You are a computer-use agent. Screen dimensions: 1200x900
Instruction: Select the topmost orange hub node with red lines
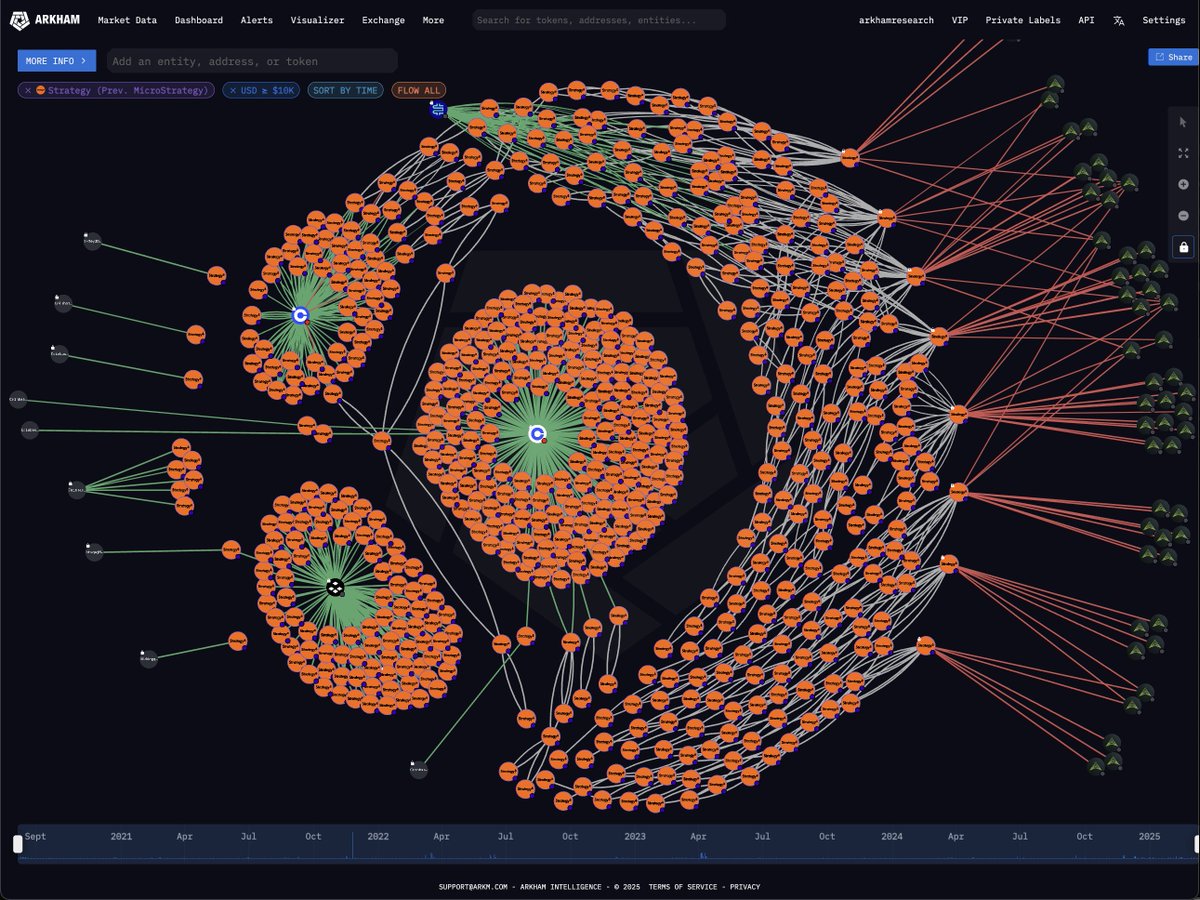pos(850,157)
